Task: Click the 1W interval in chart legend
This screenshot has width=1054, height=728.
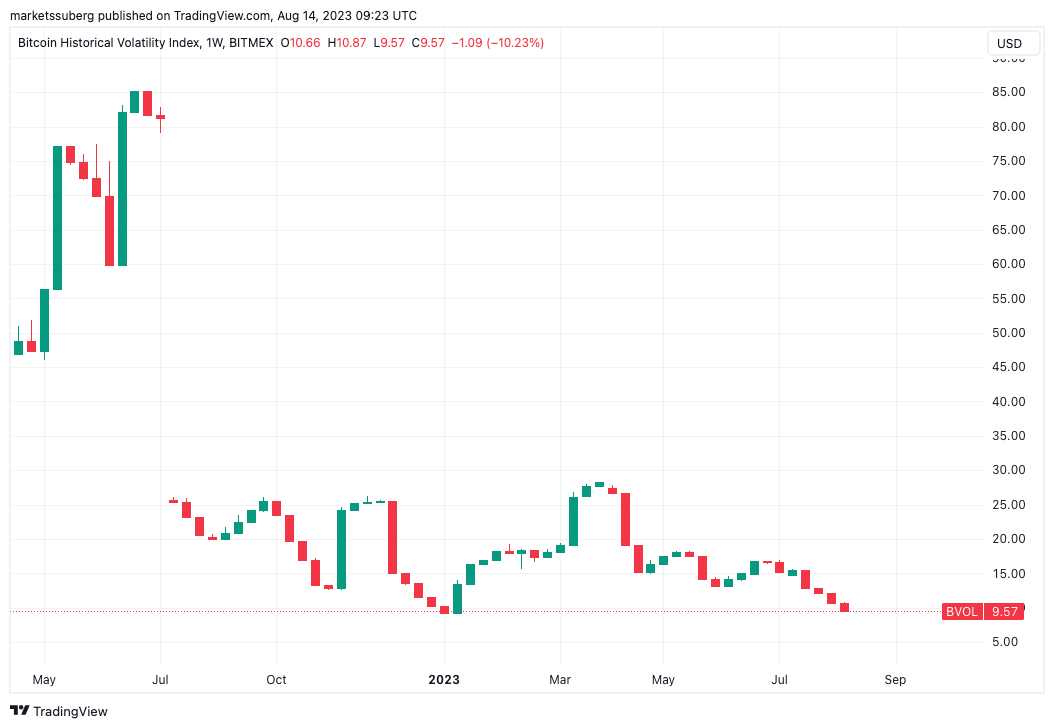Action: 213,43
